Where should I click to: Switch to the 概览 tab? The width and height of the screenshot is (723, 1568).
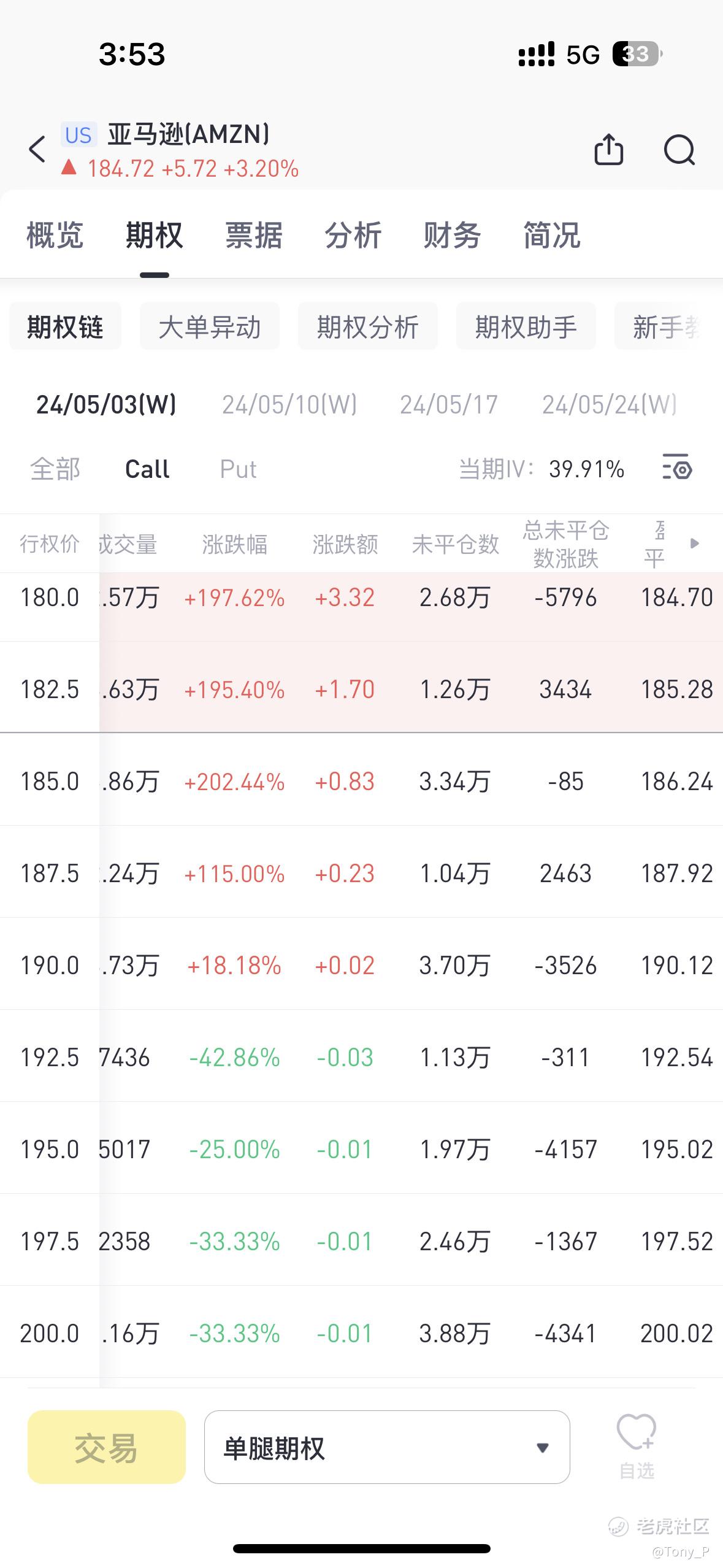pos(55,236)
